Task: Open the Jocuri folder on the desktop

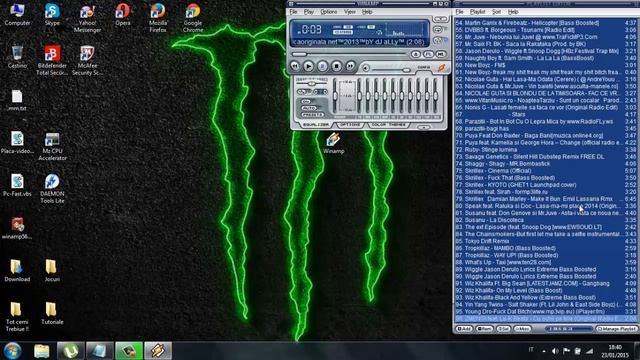Action: [x=52, y=270]
